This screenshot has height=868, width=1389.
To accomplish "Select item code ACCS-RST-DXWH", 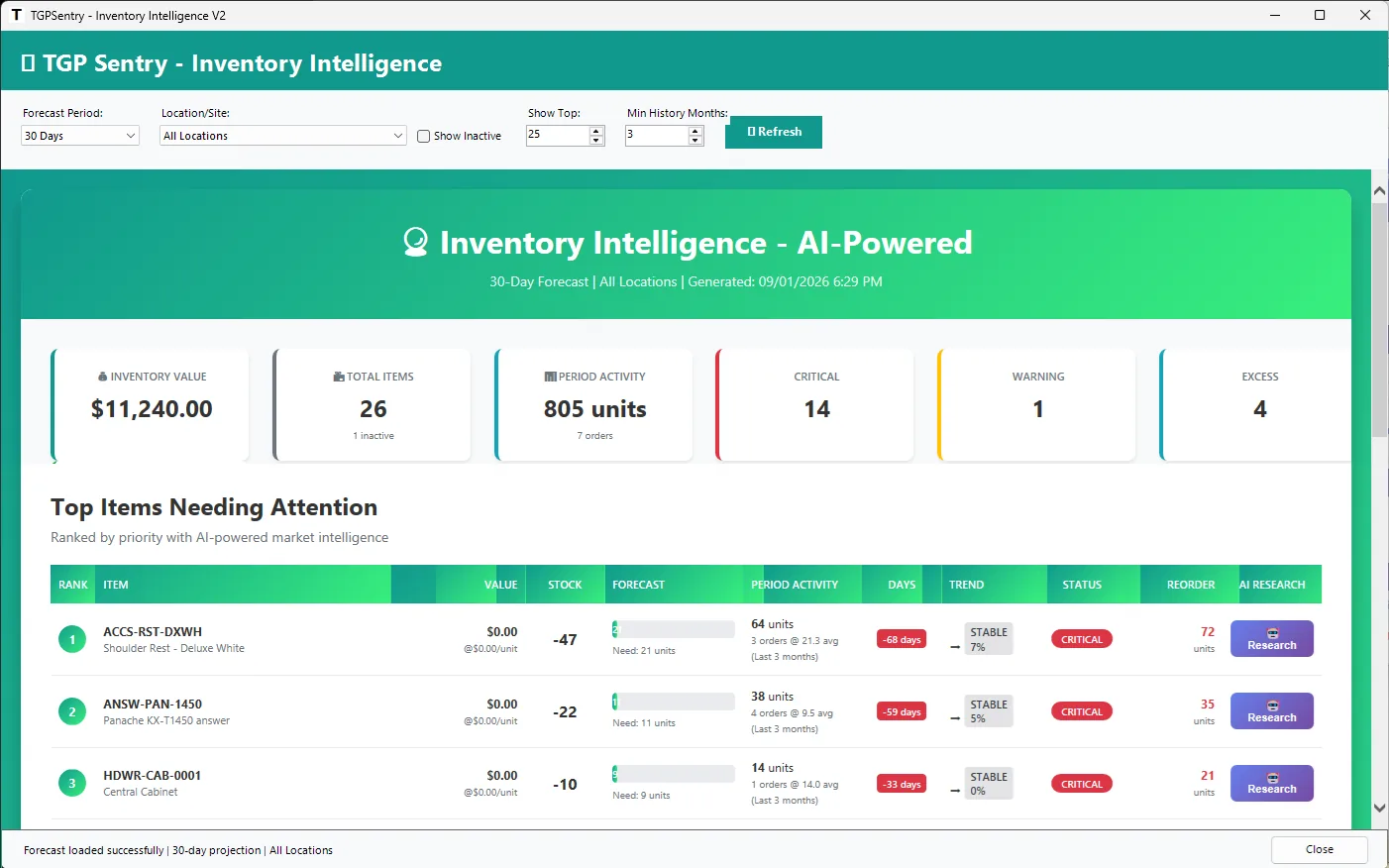I will 153,631.
